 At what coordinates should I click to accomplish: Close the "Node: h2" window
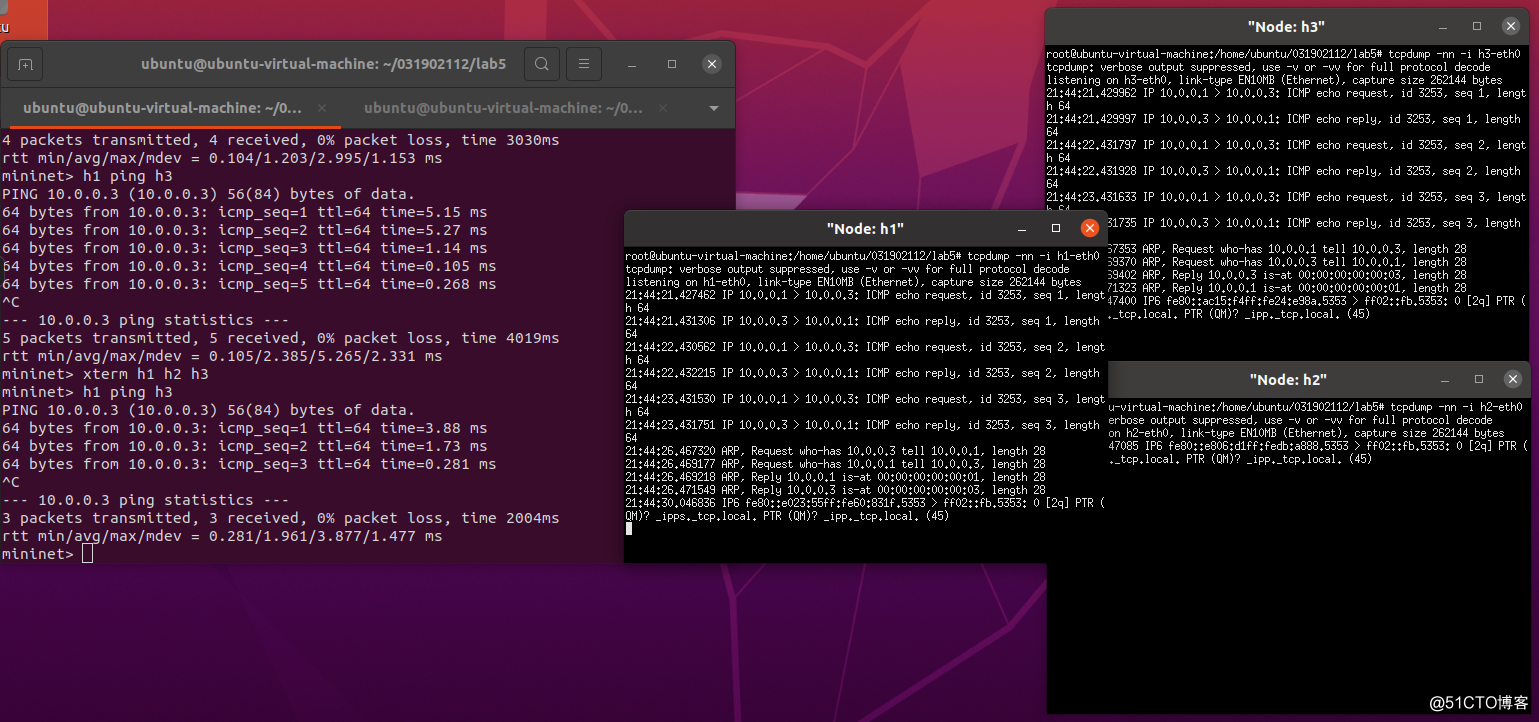tap(1514, 379)
